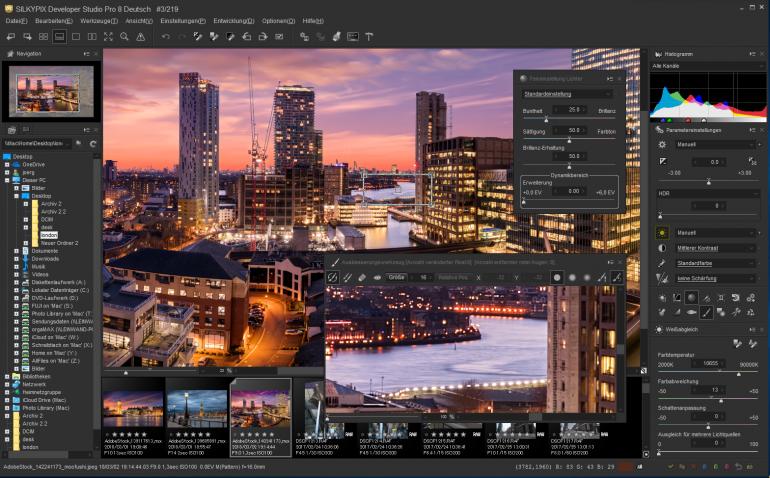Expand the Archiv 2 folder node
The image size is (770, 478).
pos(26,204)
